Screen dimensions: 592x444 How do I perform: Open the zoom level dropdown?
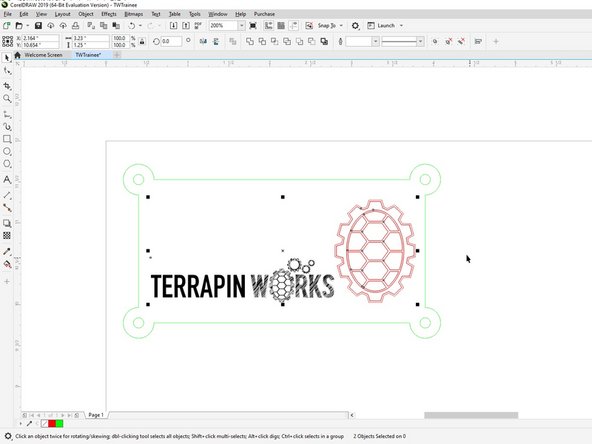[x=241, y=26]
